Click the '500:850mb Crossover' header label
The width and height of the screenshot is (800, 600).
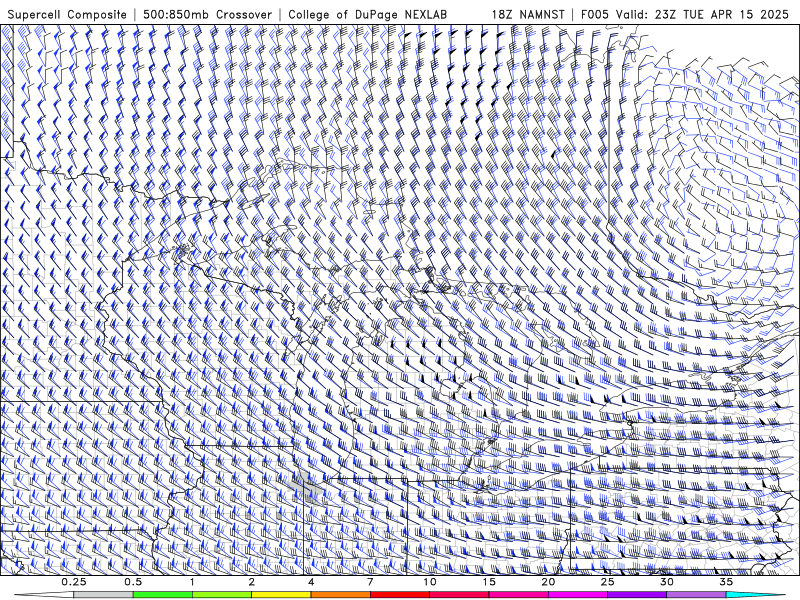pyautogui.click(x=208, y=15)
